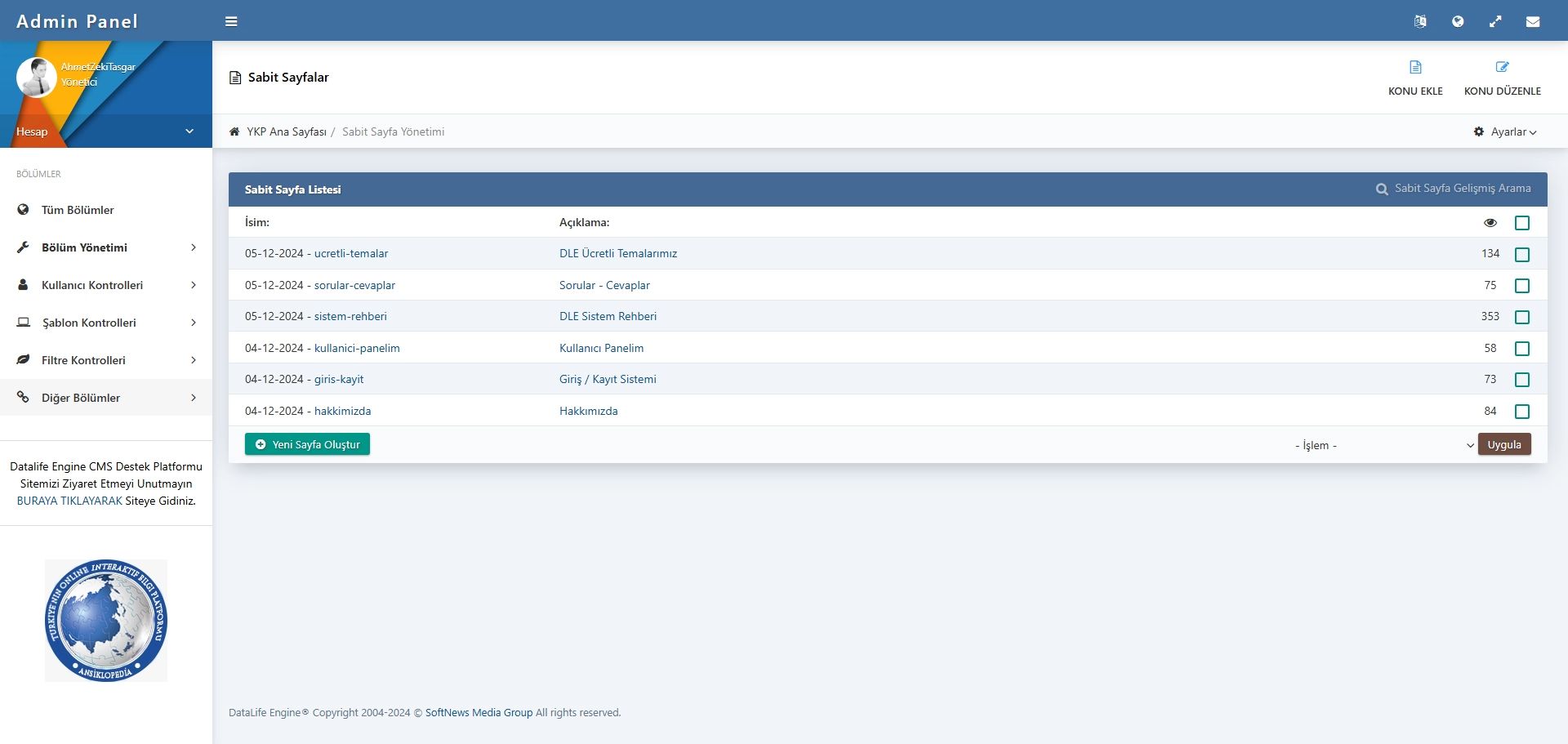Viewport: 1568px width, 744px height.
Task: Toggle fullscreen with the expand arrows icon
Action: [x=1495, y=21]
